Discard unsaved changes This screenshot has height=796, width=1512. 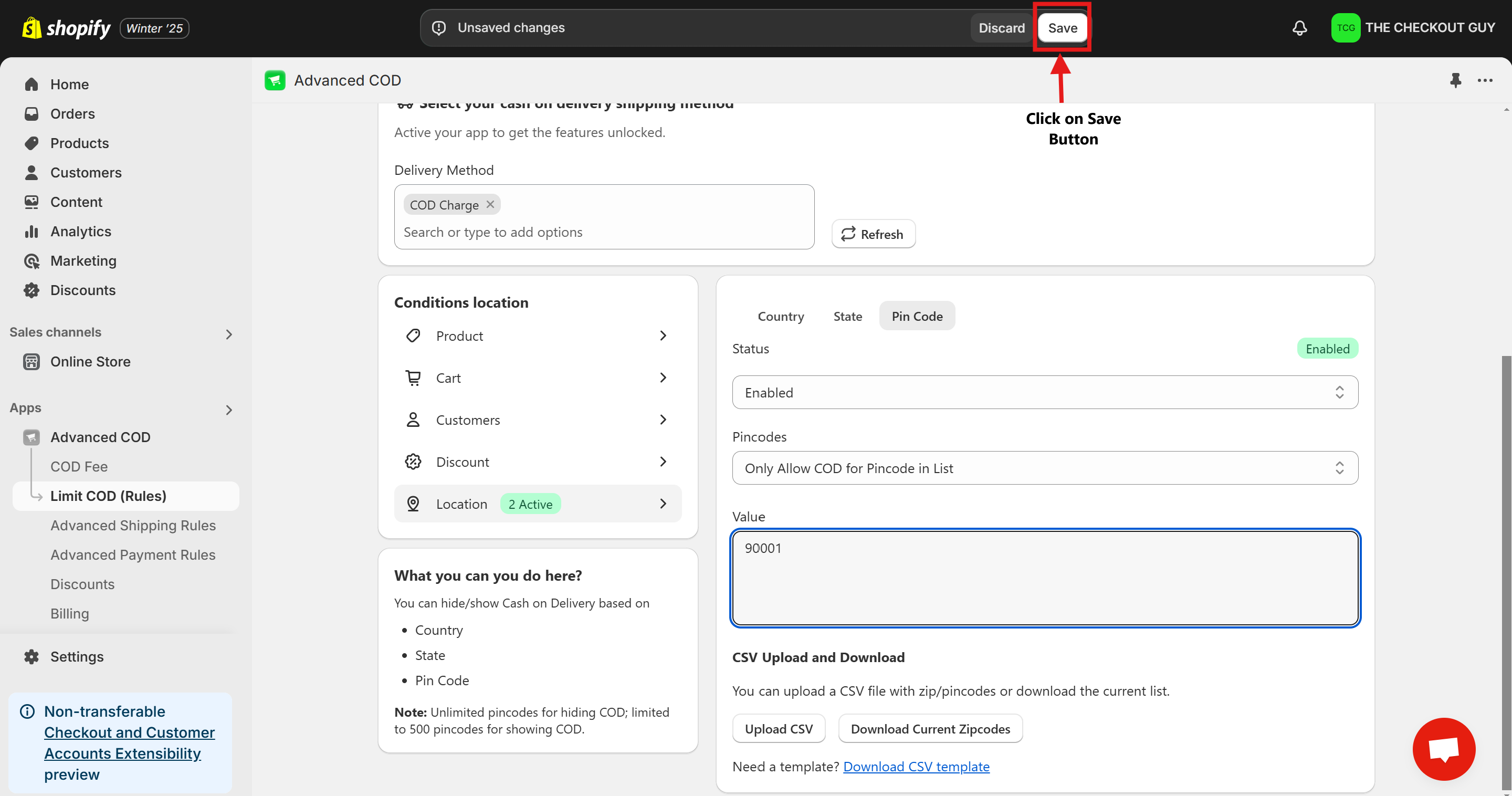click(1001, 28)
